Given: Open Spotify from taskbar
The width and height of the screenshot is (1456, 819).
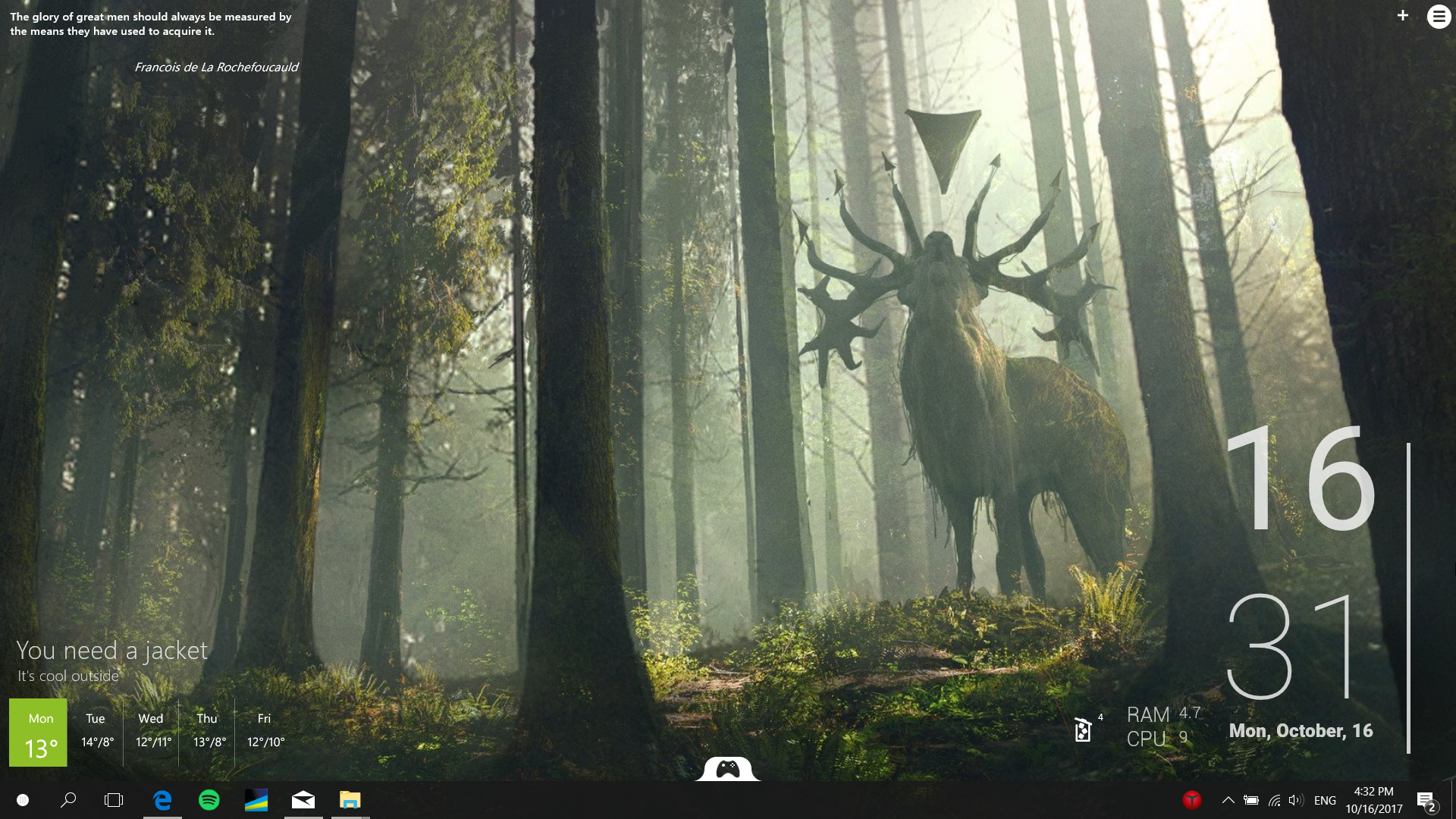Looking at the screenshot, I should coord(209,800).
